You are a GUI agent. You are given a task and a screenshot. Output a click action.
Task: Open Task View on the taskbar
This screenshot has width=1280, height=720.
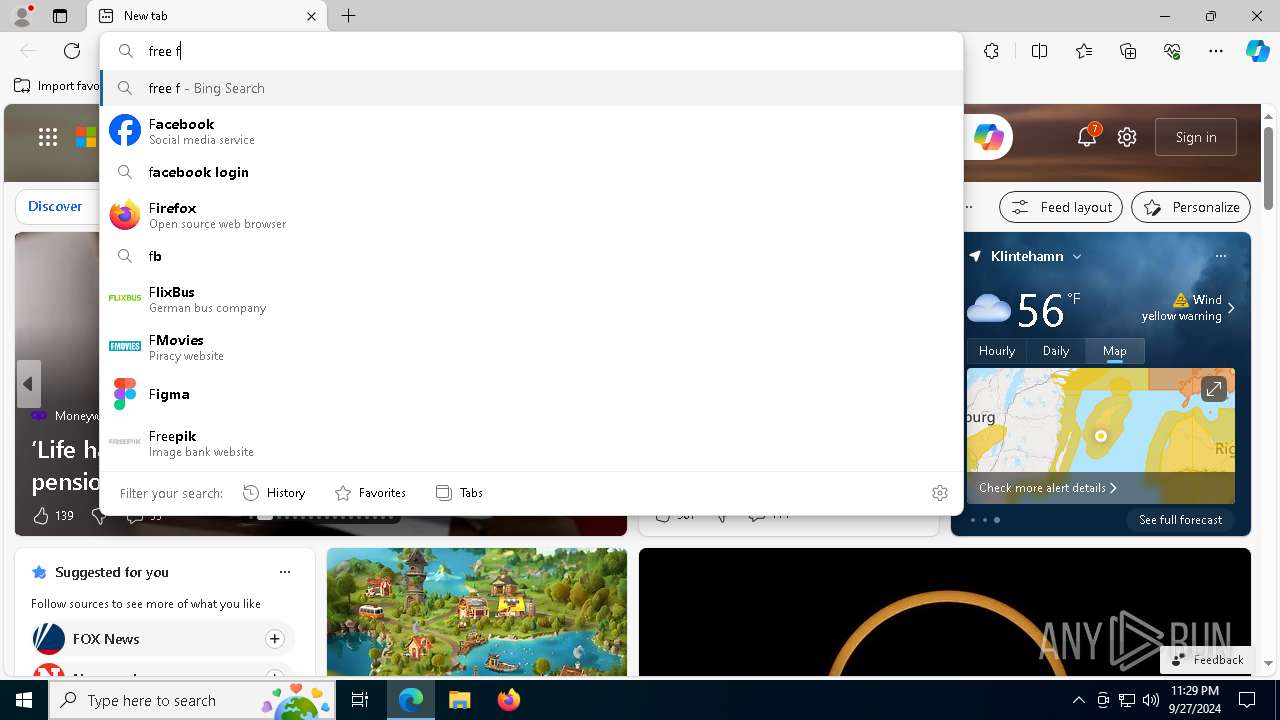360,700
